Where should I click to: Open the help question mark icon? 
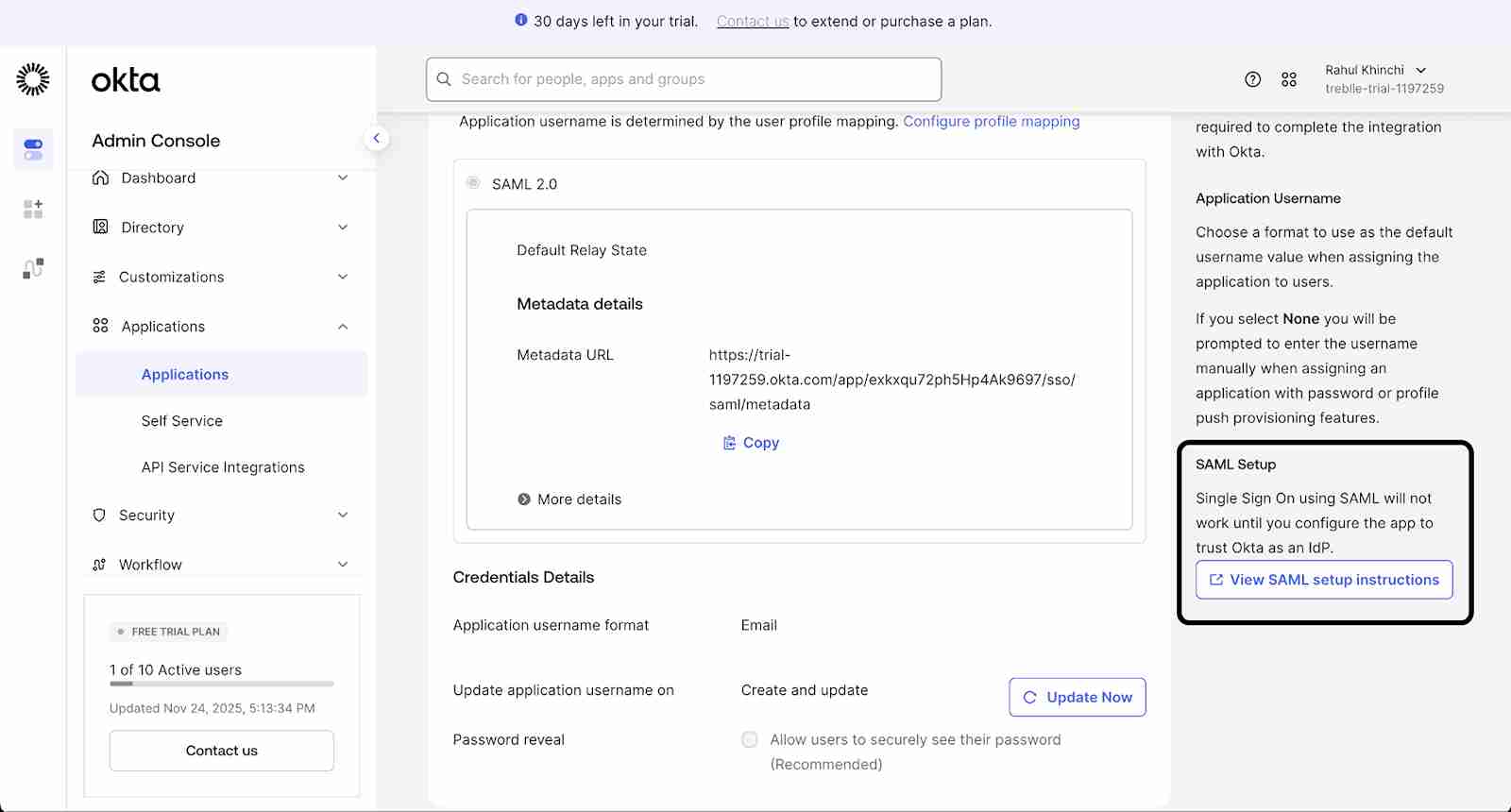pyautogui.click(x=1252, y=79)
